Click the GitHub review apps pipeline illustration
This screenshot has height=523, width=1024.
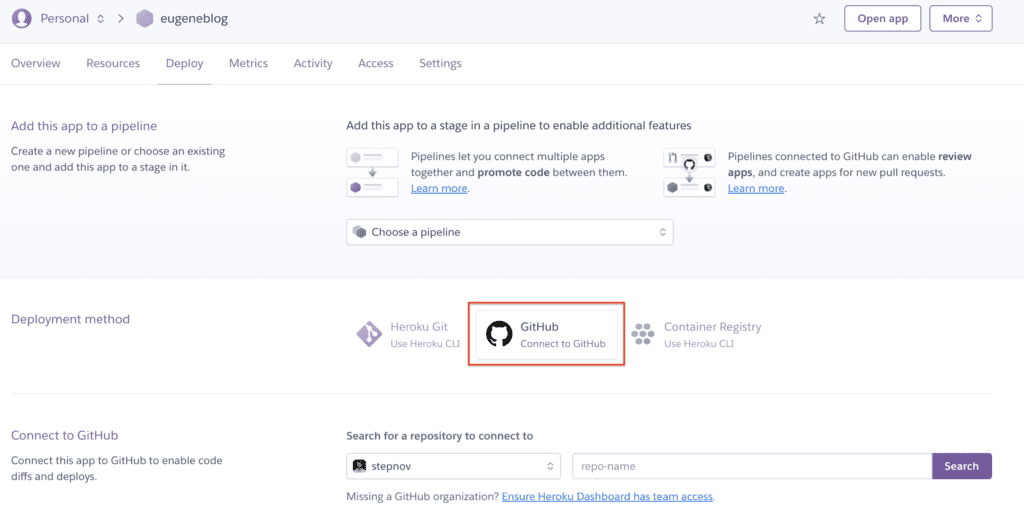point(689,172)
